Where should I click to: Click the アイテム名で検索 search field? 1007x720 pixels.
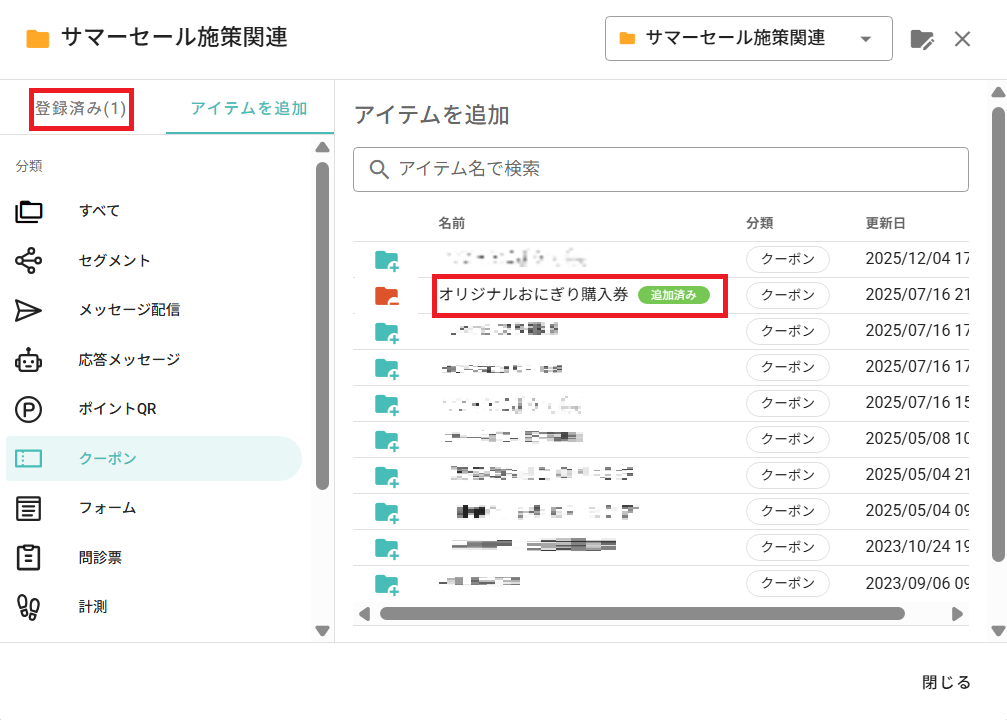pyautogui.click(x=660, y=170)
